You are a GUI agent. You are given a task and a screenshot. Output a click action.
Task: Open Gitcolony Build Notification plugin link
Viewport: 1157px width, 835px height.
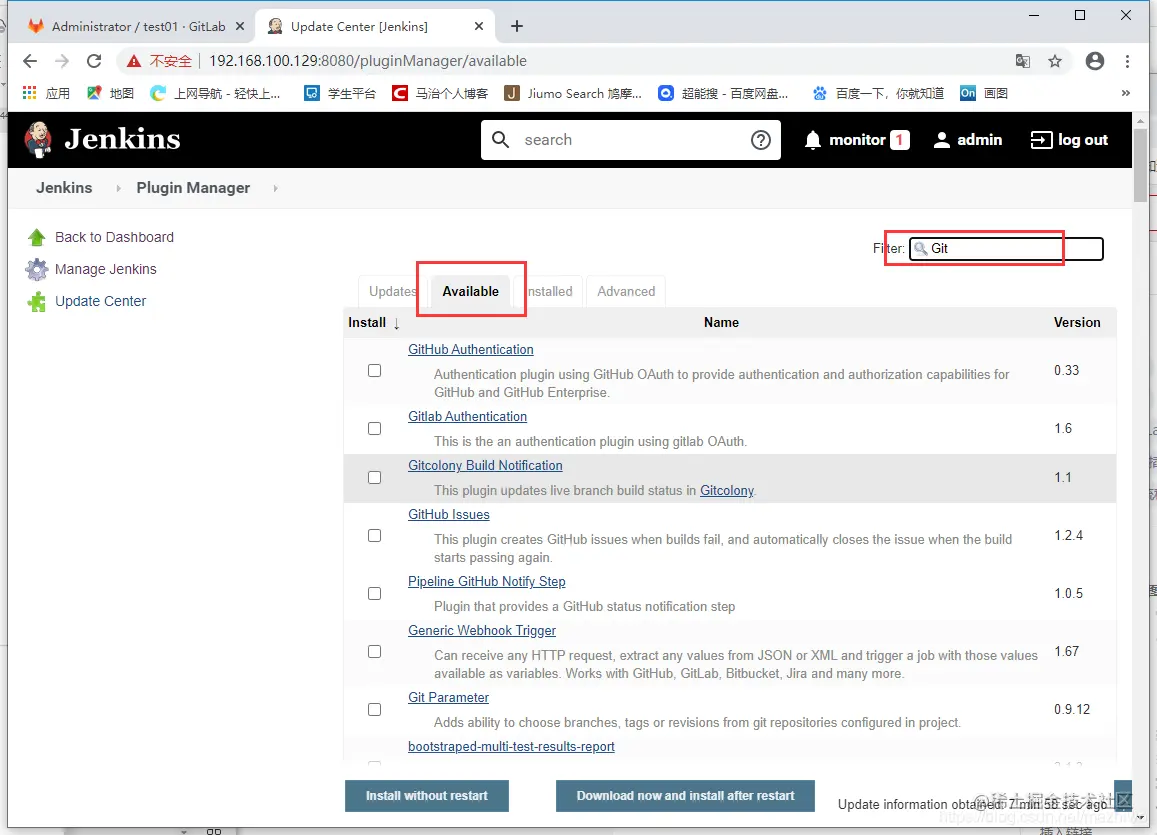(x=485, y=465)
